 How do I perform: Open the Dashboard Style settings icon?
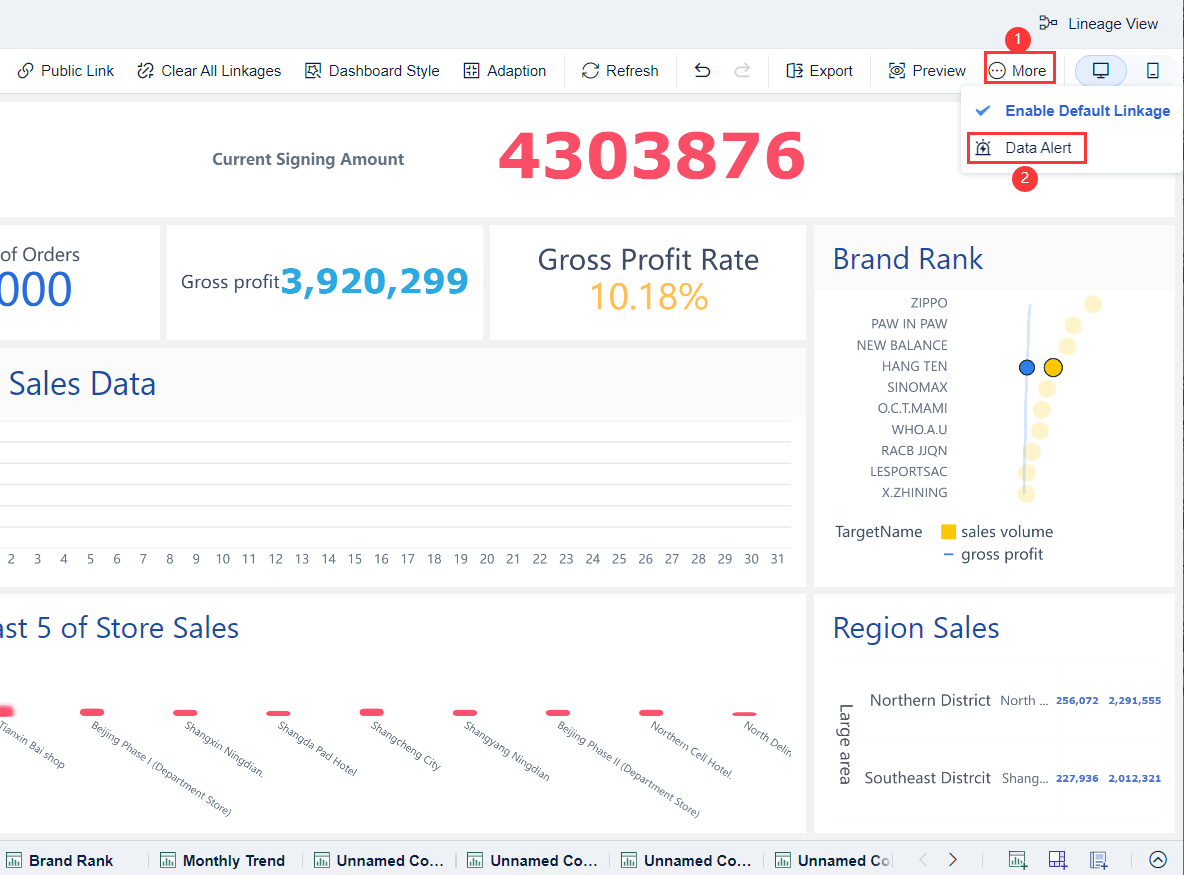(x=311, y=70)
